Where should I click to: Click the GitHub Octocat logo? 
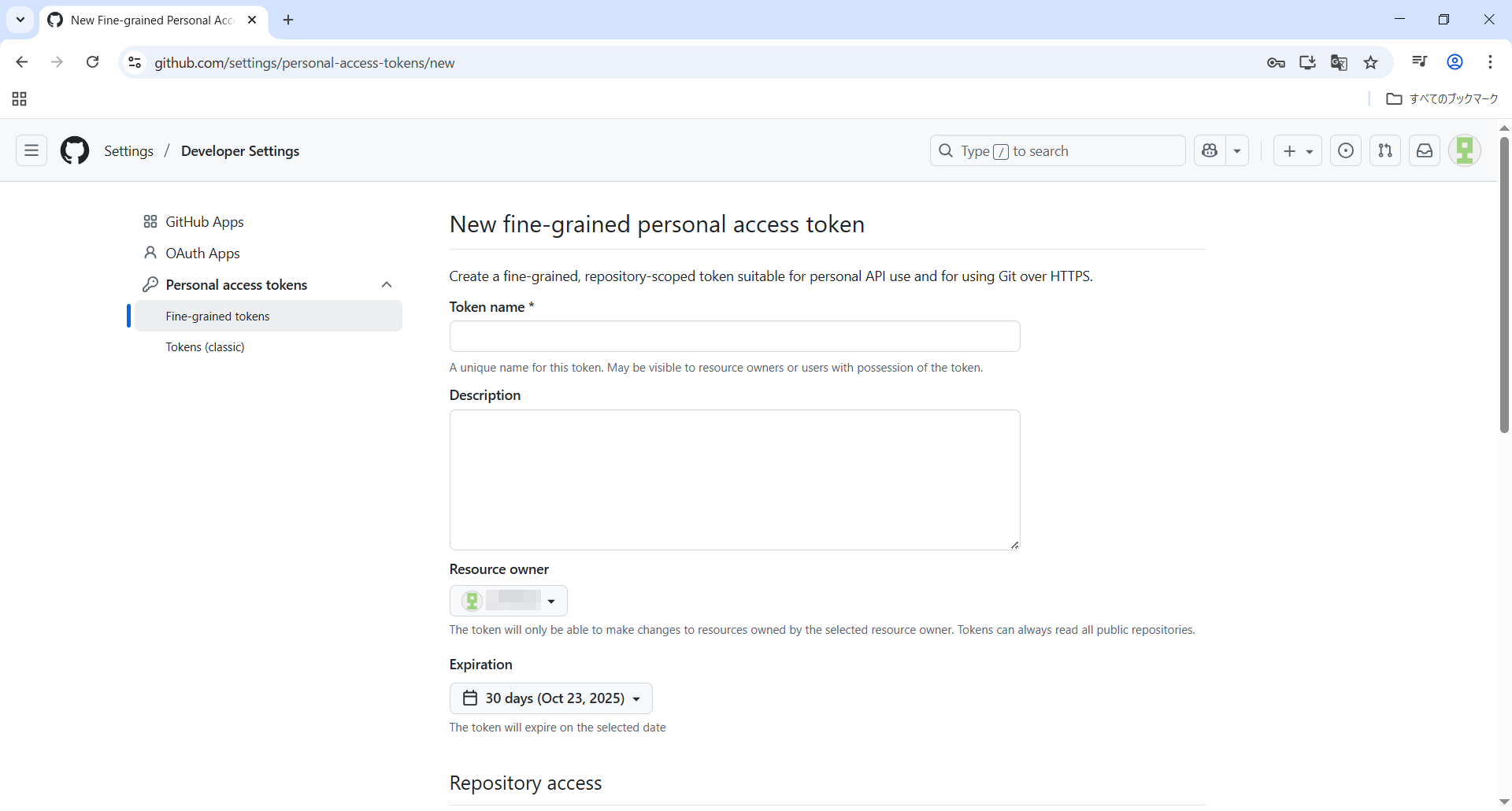point(75,150)
